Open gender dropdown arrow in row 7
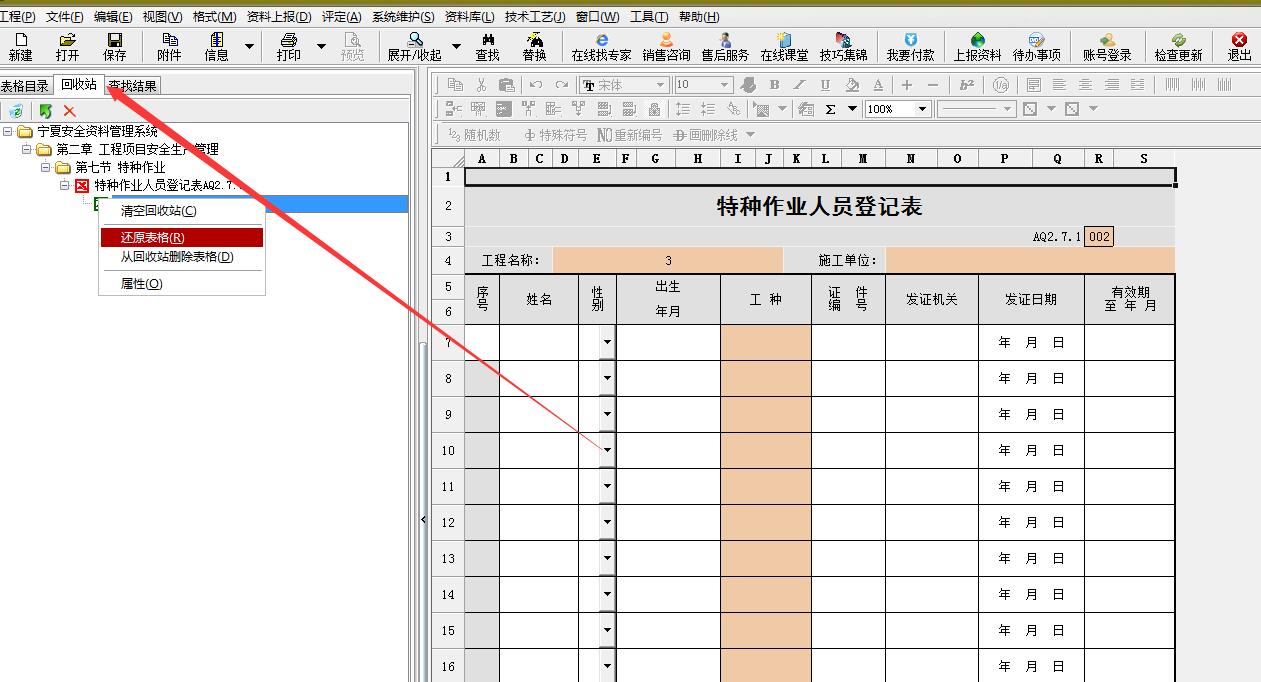This screenshot has height=682, width=1261. [606, 343]
